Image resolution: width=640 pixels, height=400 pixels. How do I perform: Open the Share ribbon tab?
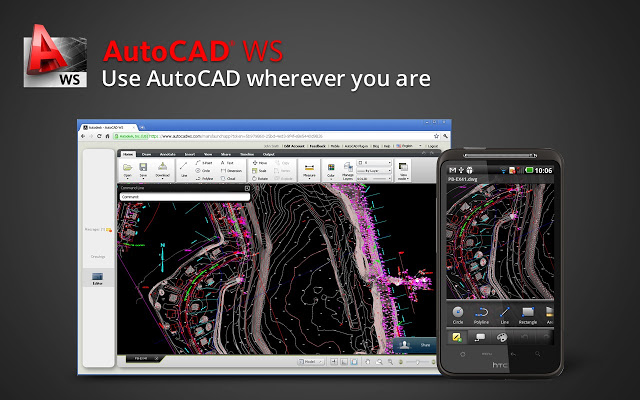(226, 154)
